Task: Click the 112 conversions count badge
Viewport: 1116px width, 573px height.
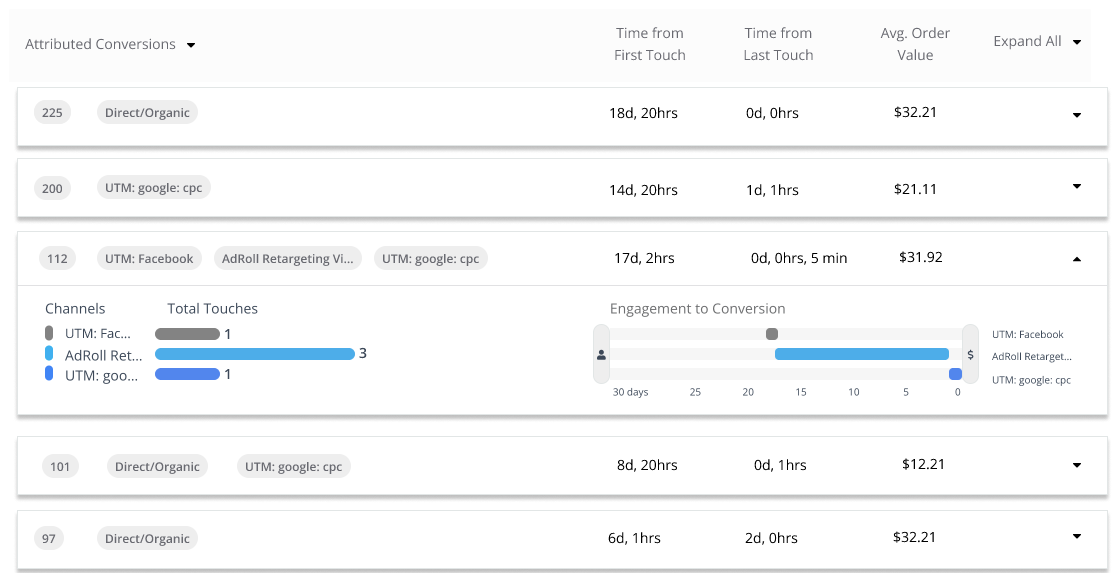Action: (58, 259)
